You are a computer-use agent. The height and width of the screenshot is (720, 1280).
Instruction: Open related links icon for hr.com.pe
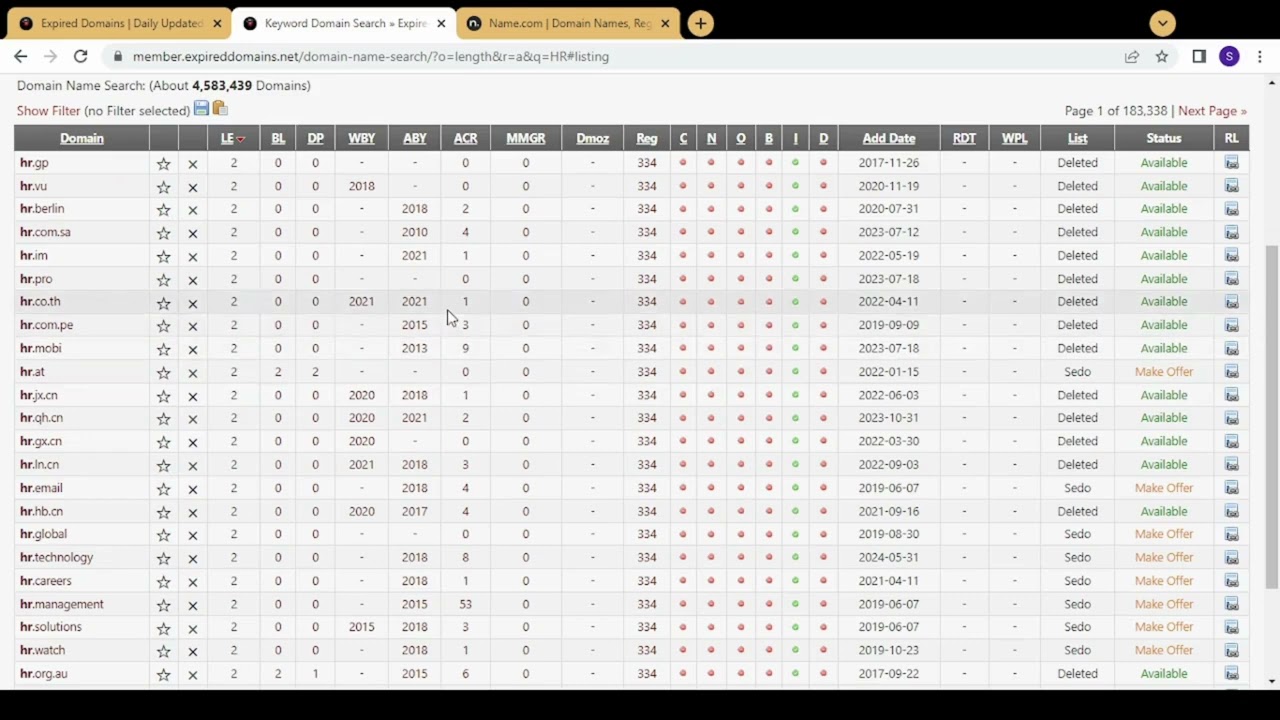coord(1231,325)
